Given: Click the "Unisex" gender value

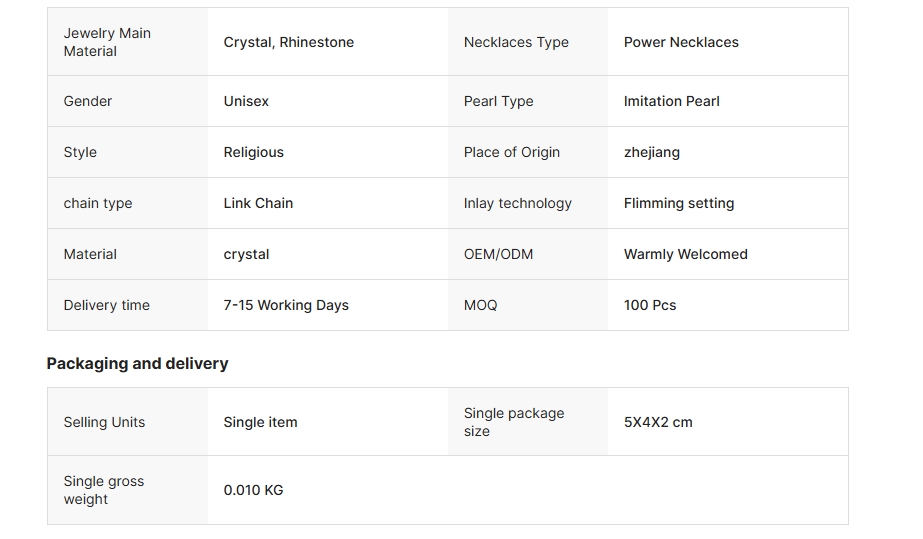Looking at the screenshot, I should pos(246,101).
